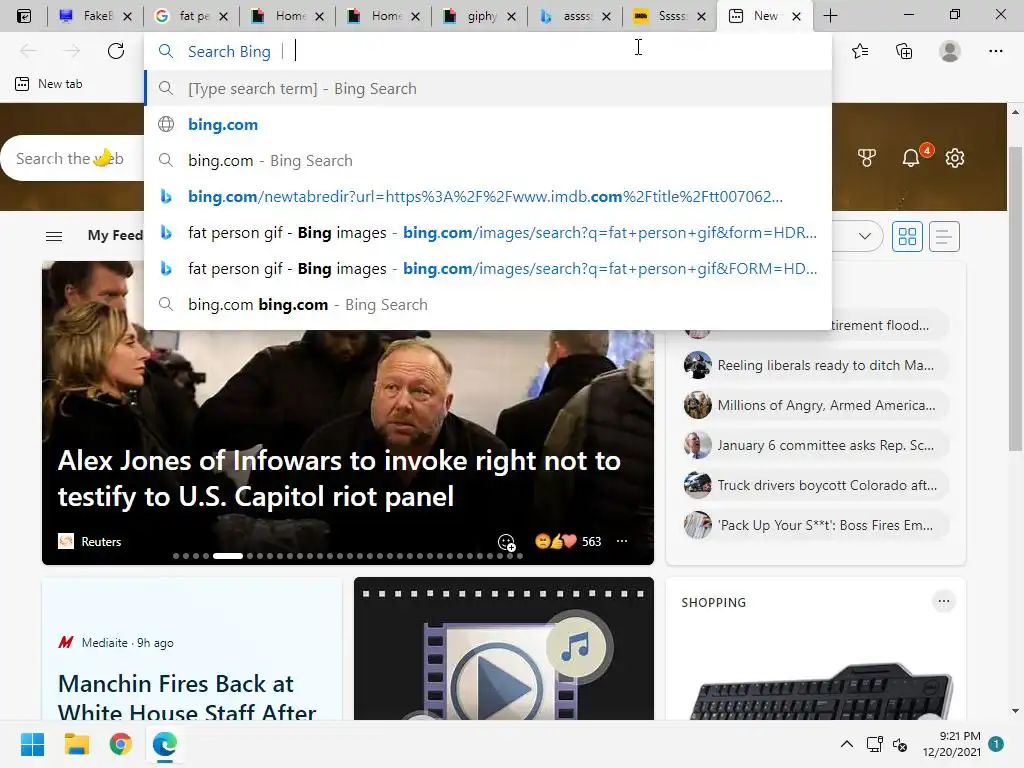Open the Favorites star icon
The width and height of the screenshot is (1024, 768).
click(x=860, y=51)
